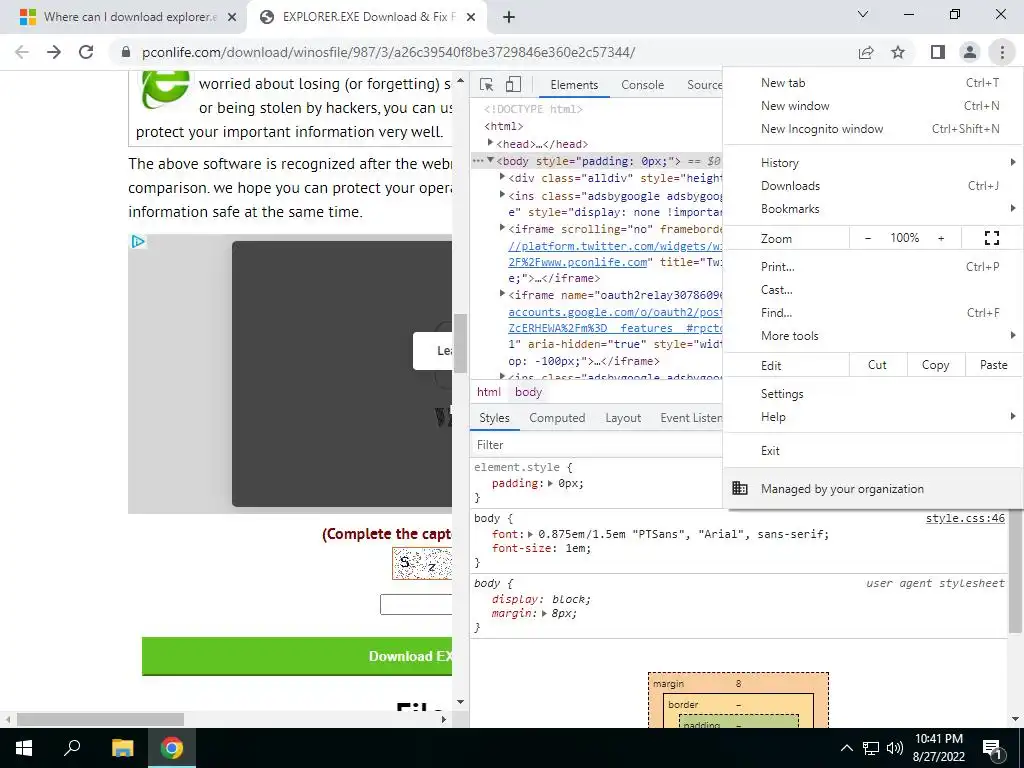Click the fullscreen icon next to Zoom
This screenshot has height=768, width=1024.
pyautogui.click(x=991, y=238)
